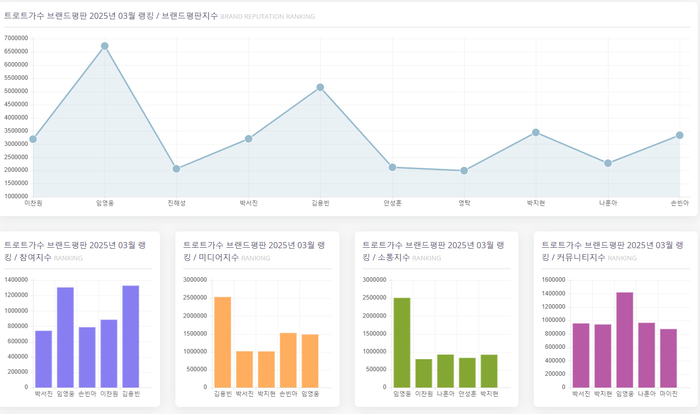Click the 7000000 y-axis value on the line chart
The height and width of the screenshot is (414, 700).
tap(16, 38)
